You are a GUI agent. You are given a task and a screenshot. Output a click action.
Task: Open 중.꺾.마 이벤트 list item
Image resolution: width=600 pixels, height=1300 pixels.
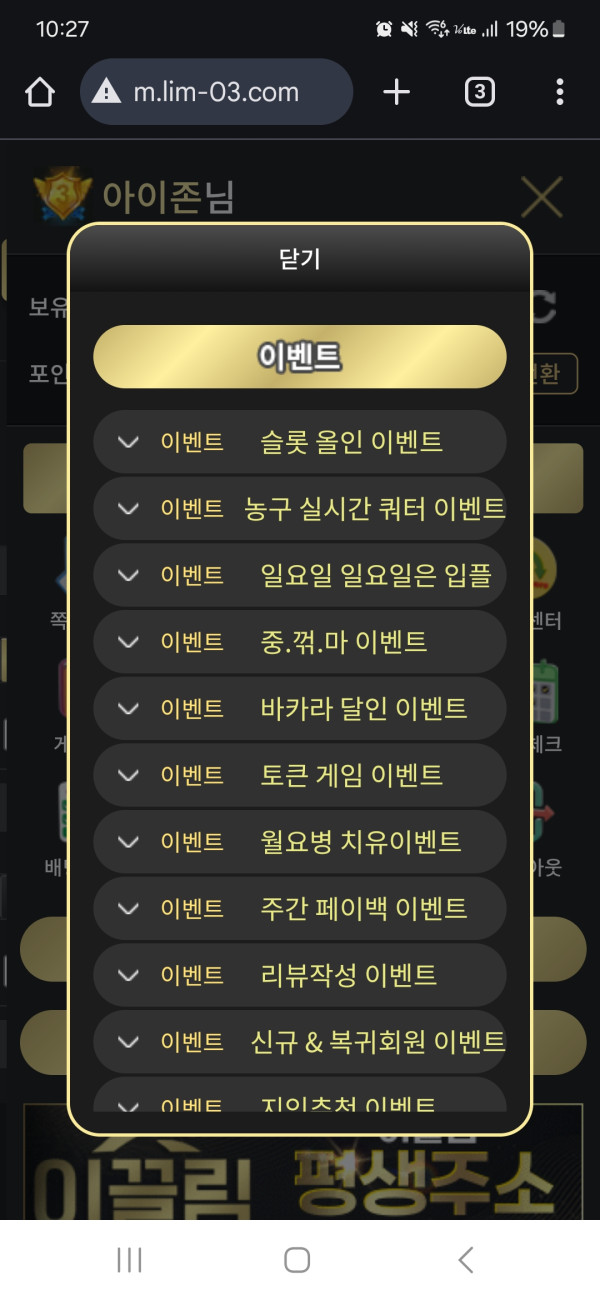point(343,642)
